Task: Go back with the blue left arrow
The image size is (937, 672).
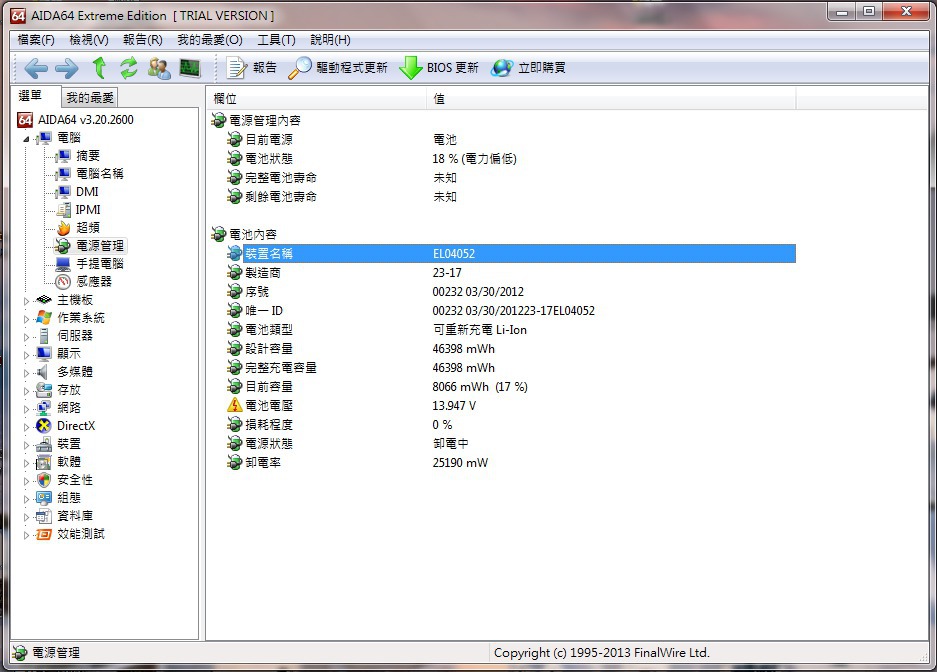Action: pyautogui.click(x=36, y=68)
